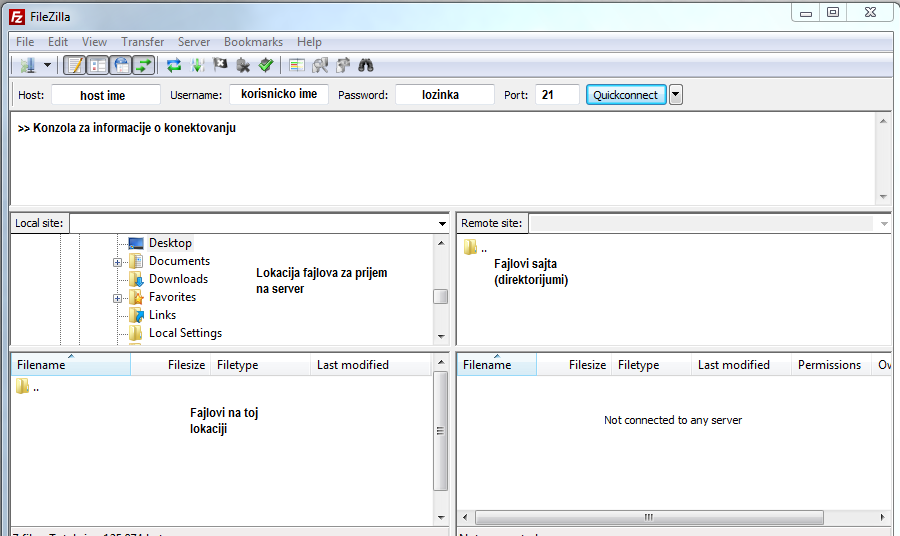Click the Quickconnect button
The image size is (900, 536).
click(626, 95)
